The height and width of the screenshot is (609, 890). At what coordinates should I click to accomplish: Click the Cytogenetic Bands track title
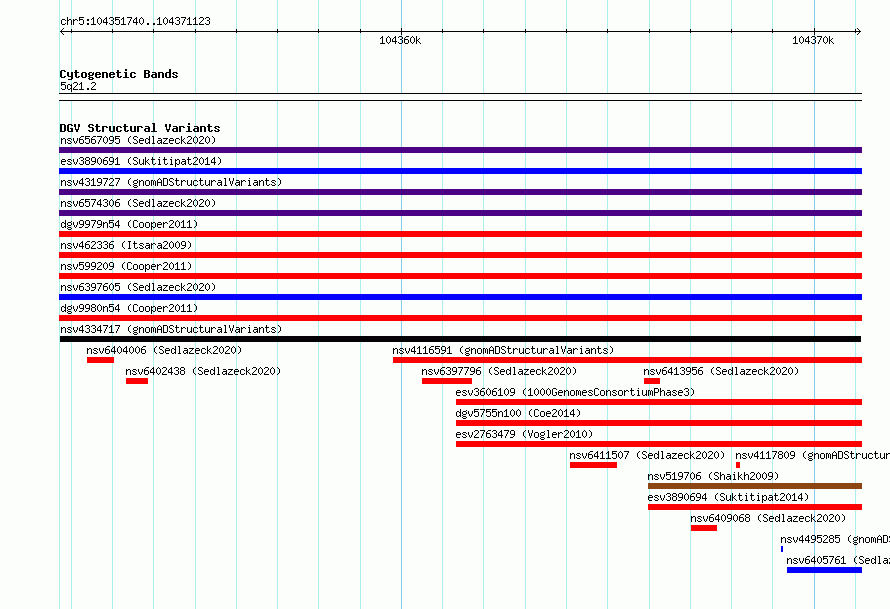click(x=119, y=74)
